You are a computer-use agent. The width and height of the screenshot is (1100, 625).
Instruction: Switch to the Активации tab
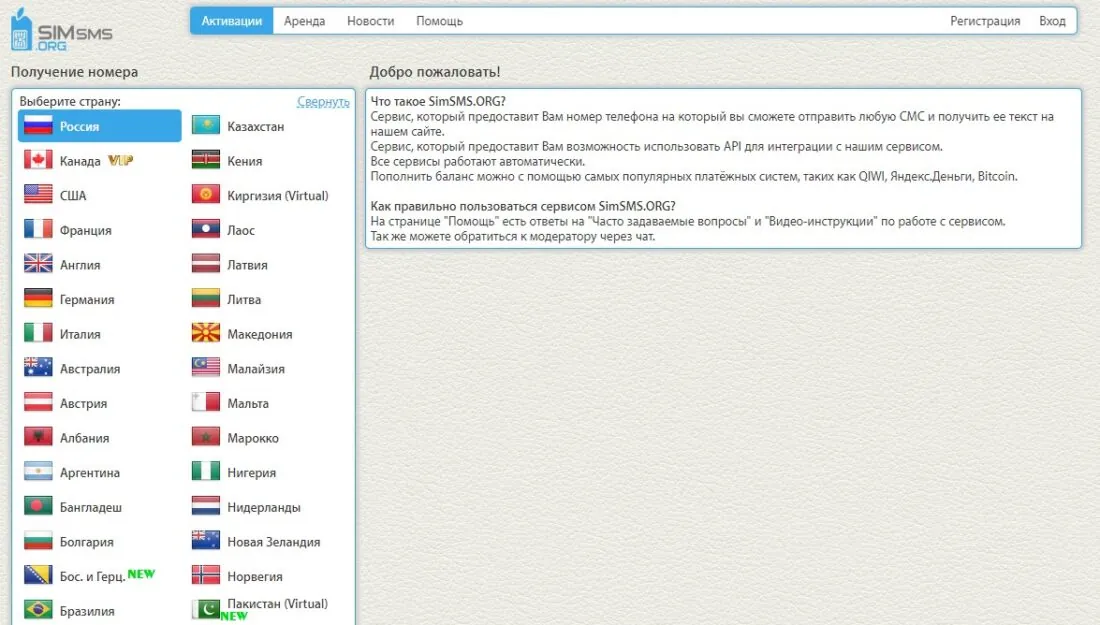[231, 20]
